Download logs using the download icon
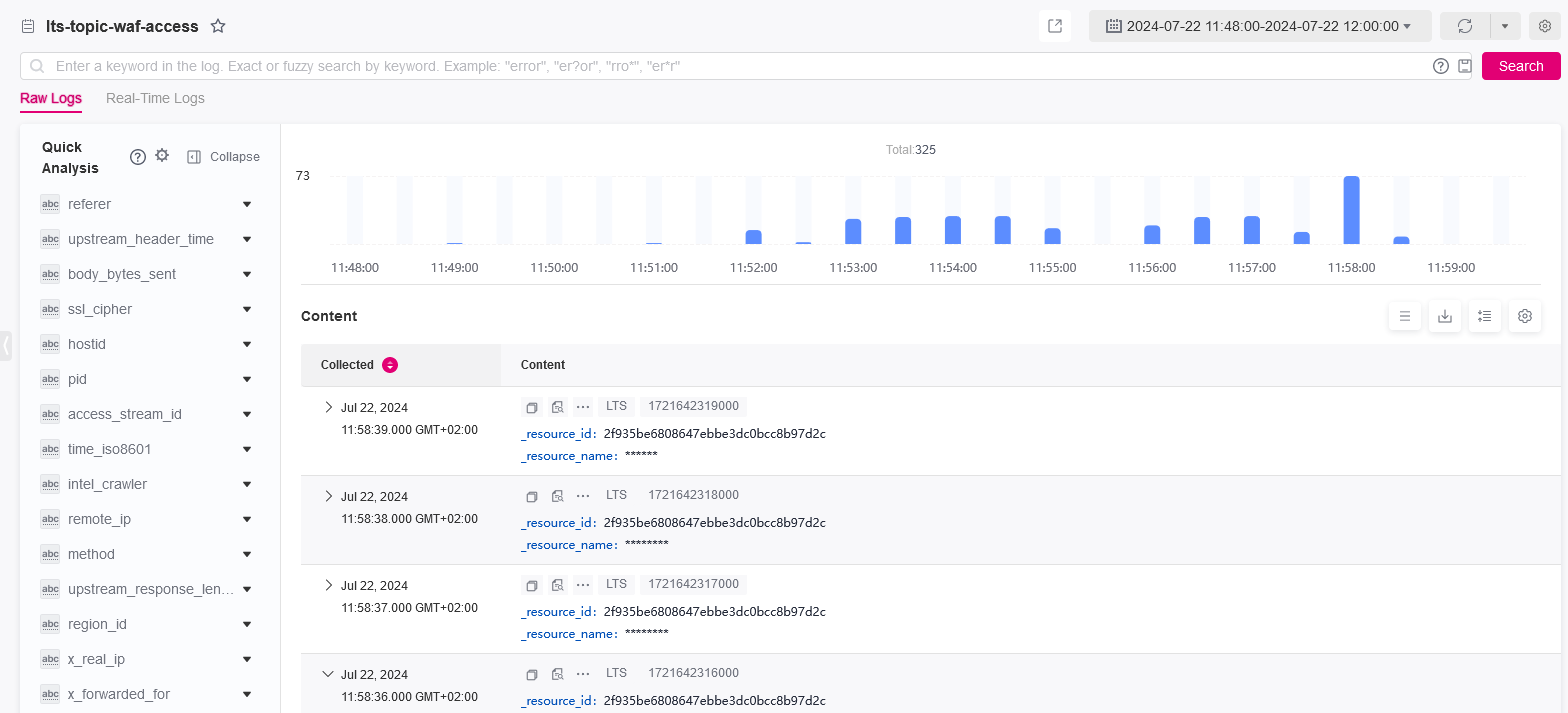 click(1444, 316)
